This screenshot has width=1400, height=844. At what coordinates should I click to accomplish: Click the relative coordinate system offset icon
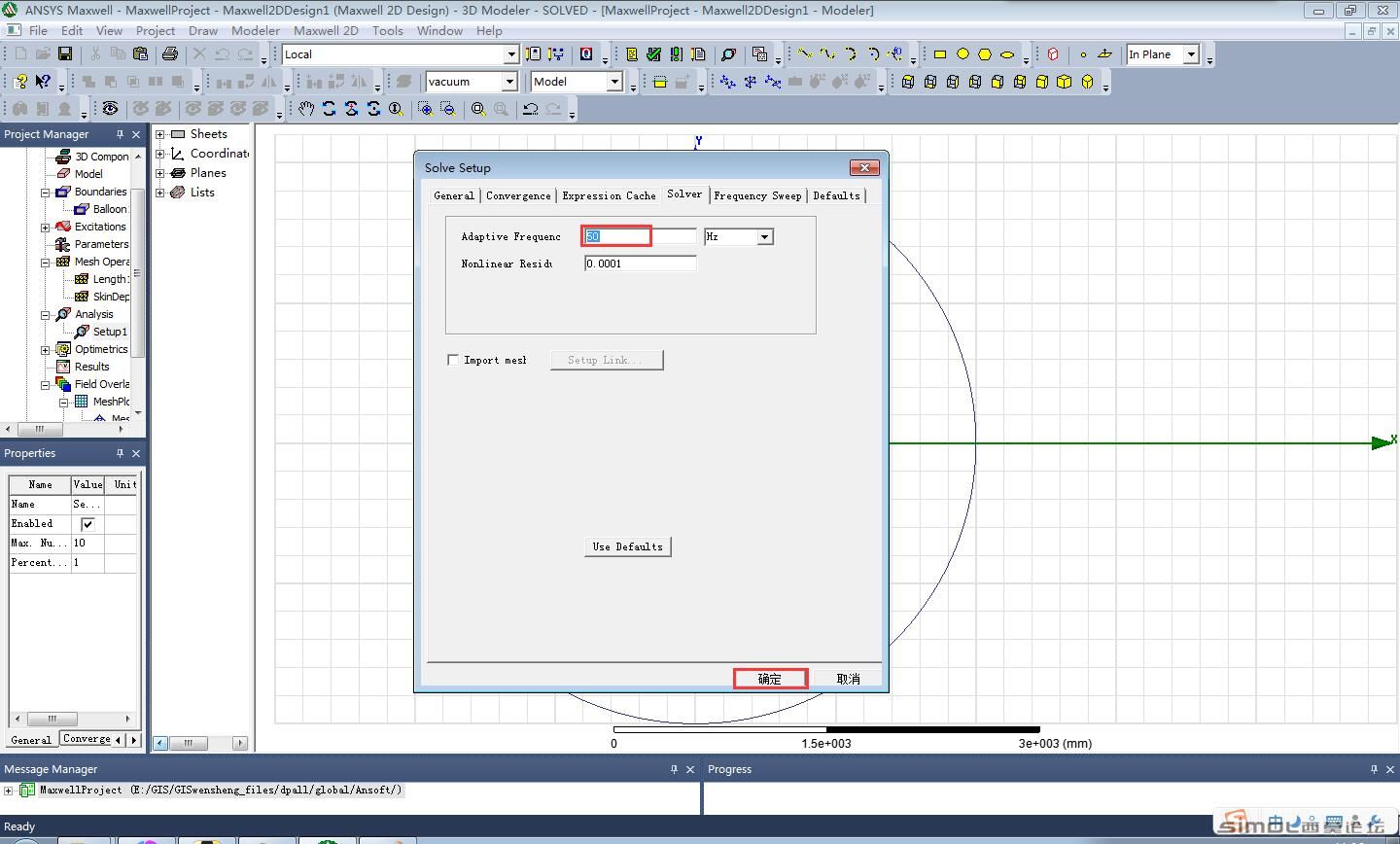[728, 82]
